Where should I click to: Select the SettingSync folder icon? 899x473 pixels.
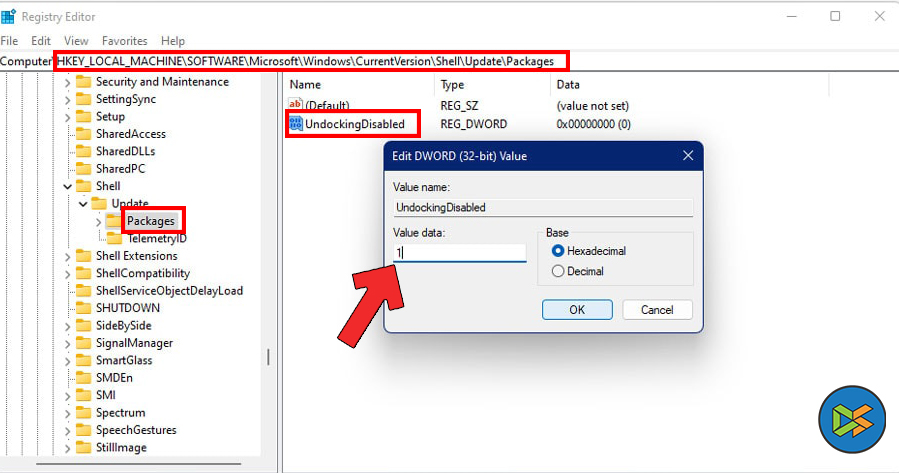[84, 99]
